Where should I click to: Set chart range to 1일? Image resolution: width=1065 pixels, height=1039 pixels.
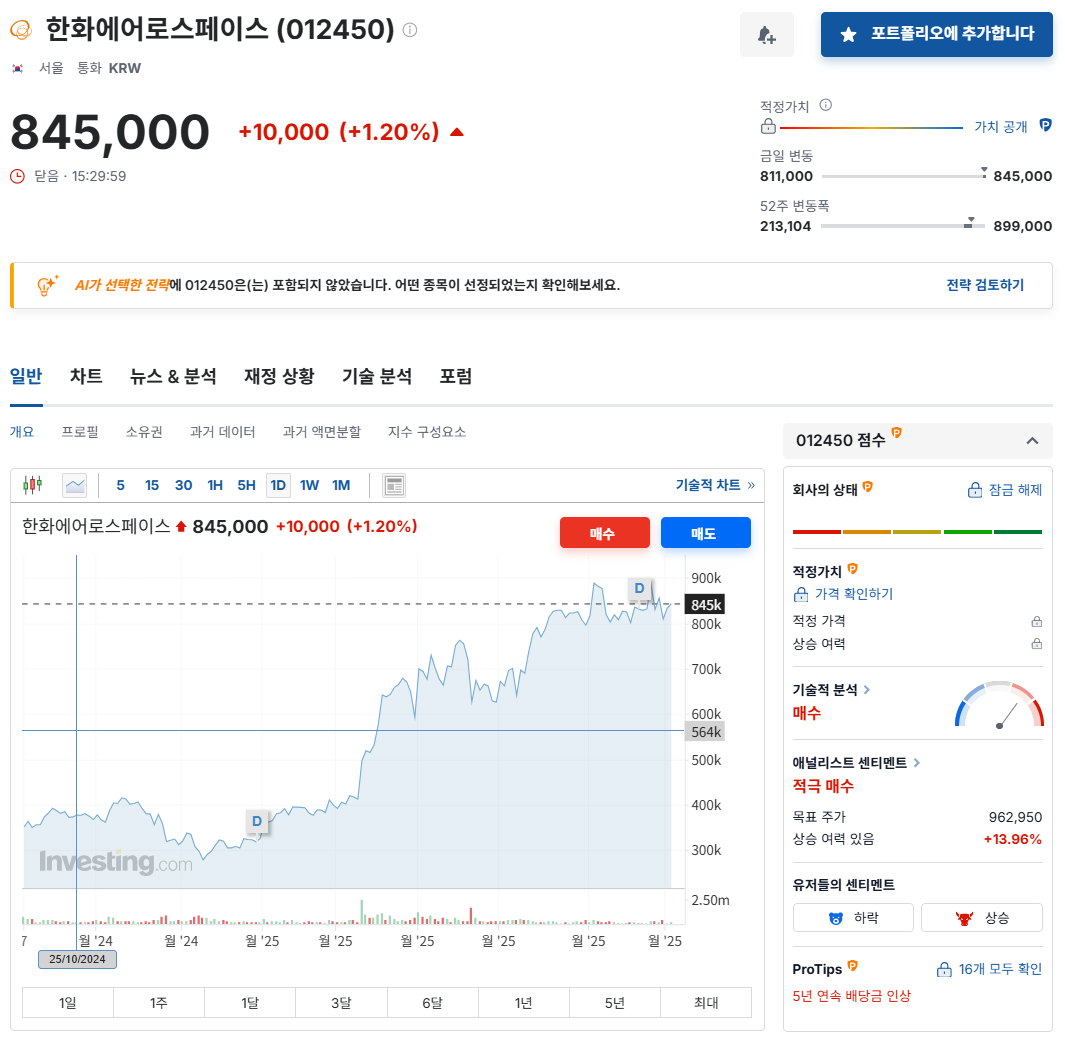67,1002
